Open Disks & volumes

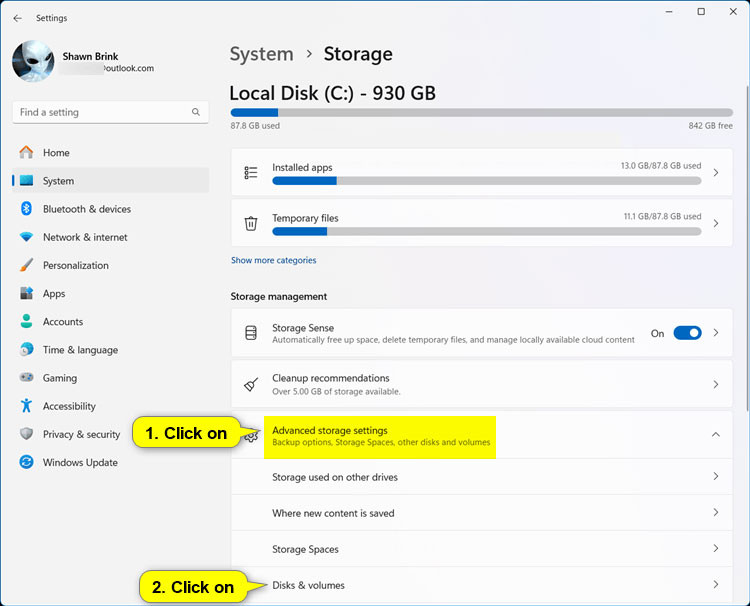(x=308, y=585)
